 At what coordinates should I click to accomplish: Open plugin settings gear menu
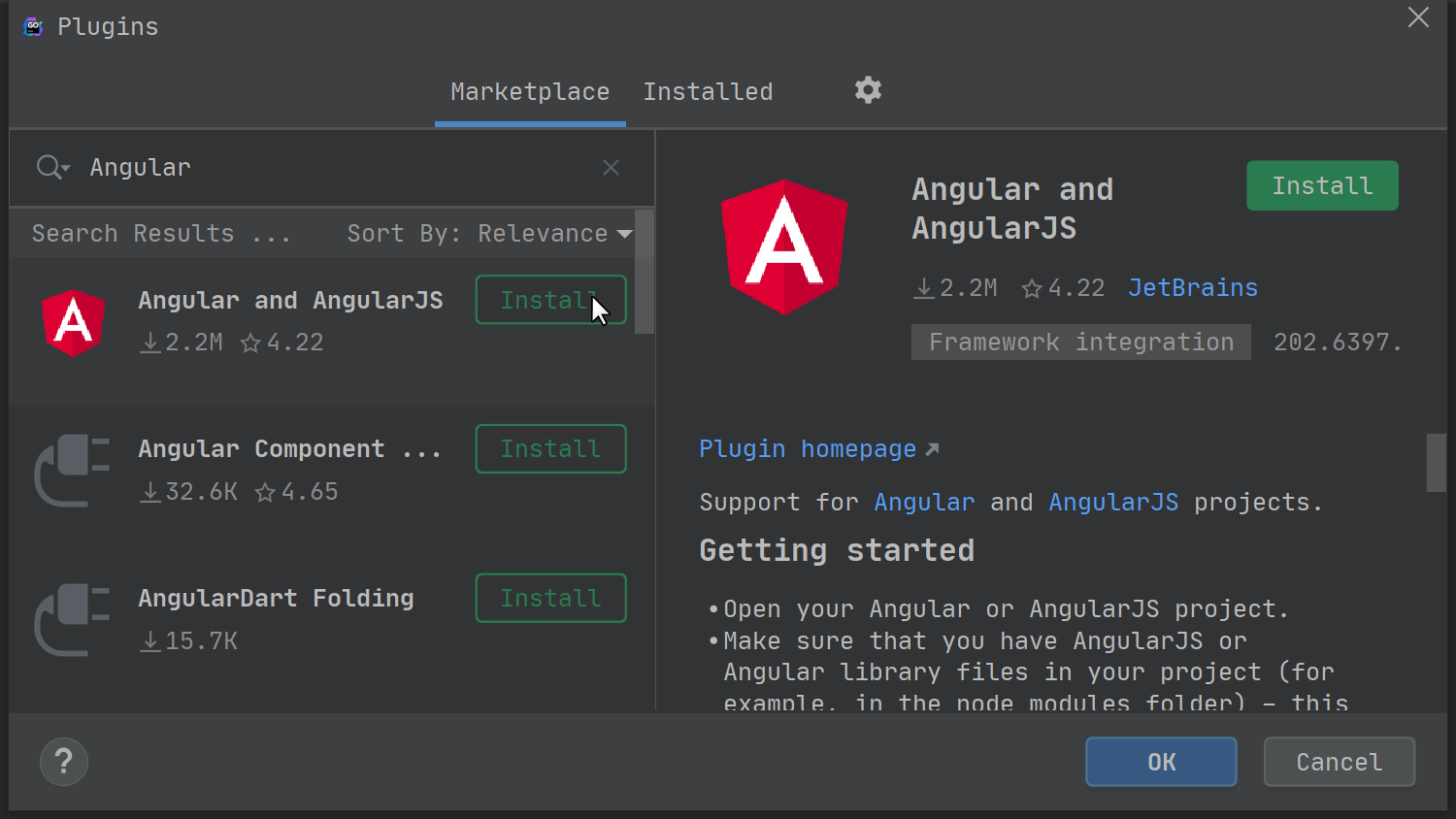868,90
